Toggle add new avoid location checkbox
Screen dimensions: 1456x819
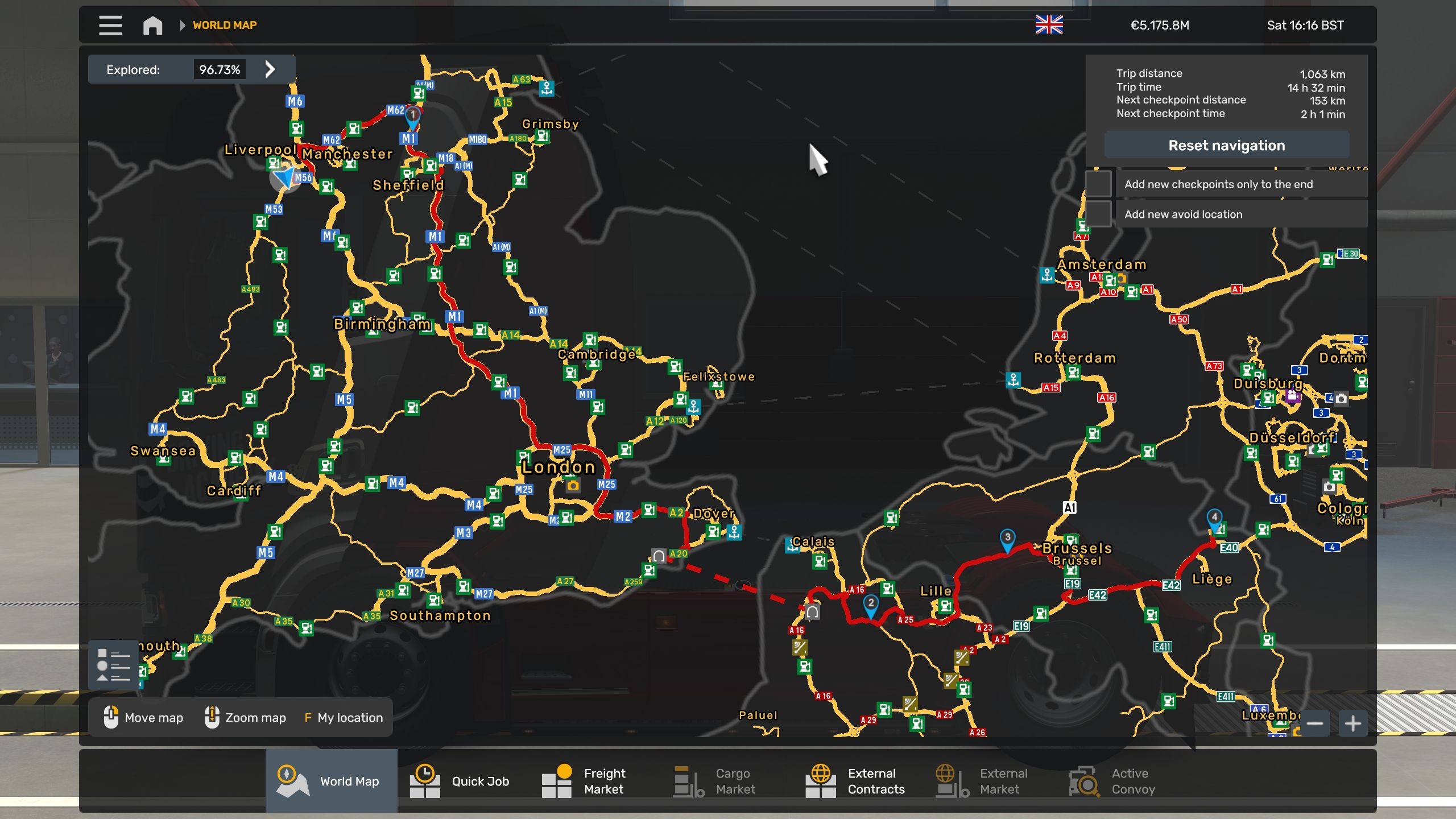tap(1098, 214)
